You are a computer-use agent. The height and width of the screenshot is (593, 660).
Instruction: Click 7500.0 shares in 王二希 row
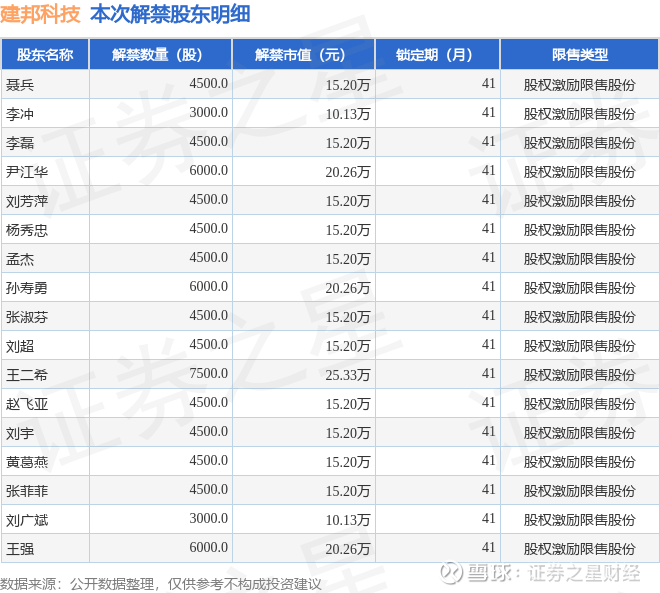pos(208,373)
